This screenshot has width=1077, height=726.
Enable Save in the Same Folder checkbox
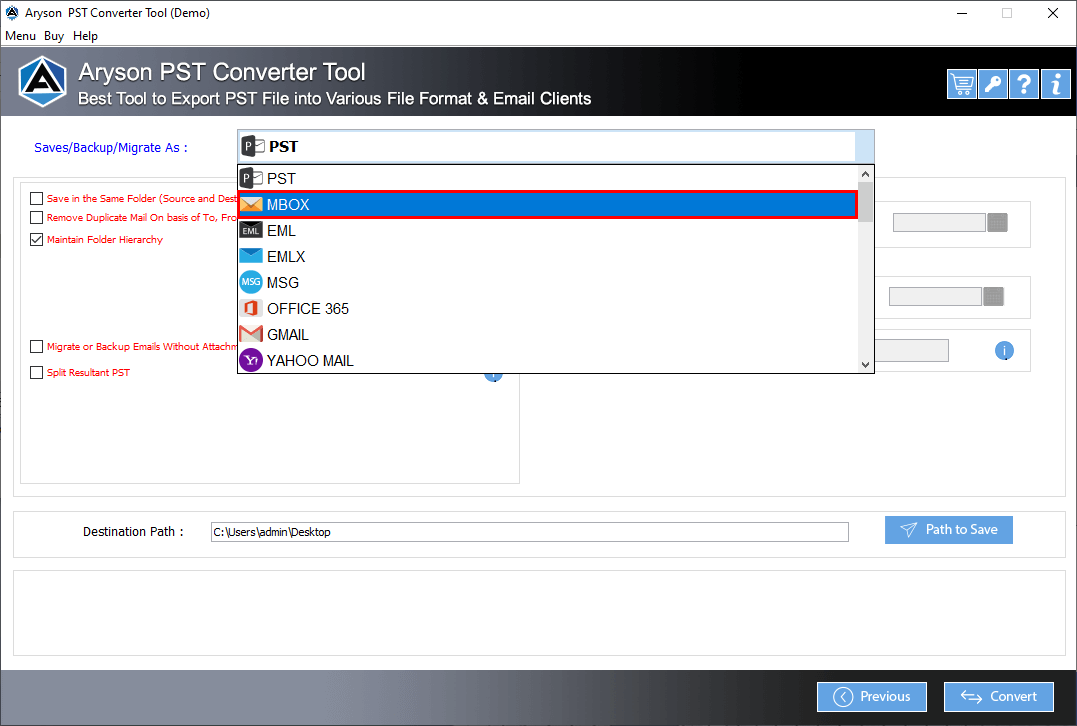click(36, 198)
